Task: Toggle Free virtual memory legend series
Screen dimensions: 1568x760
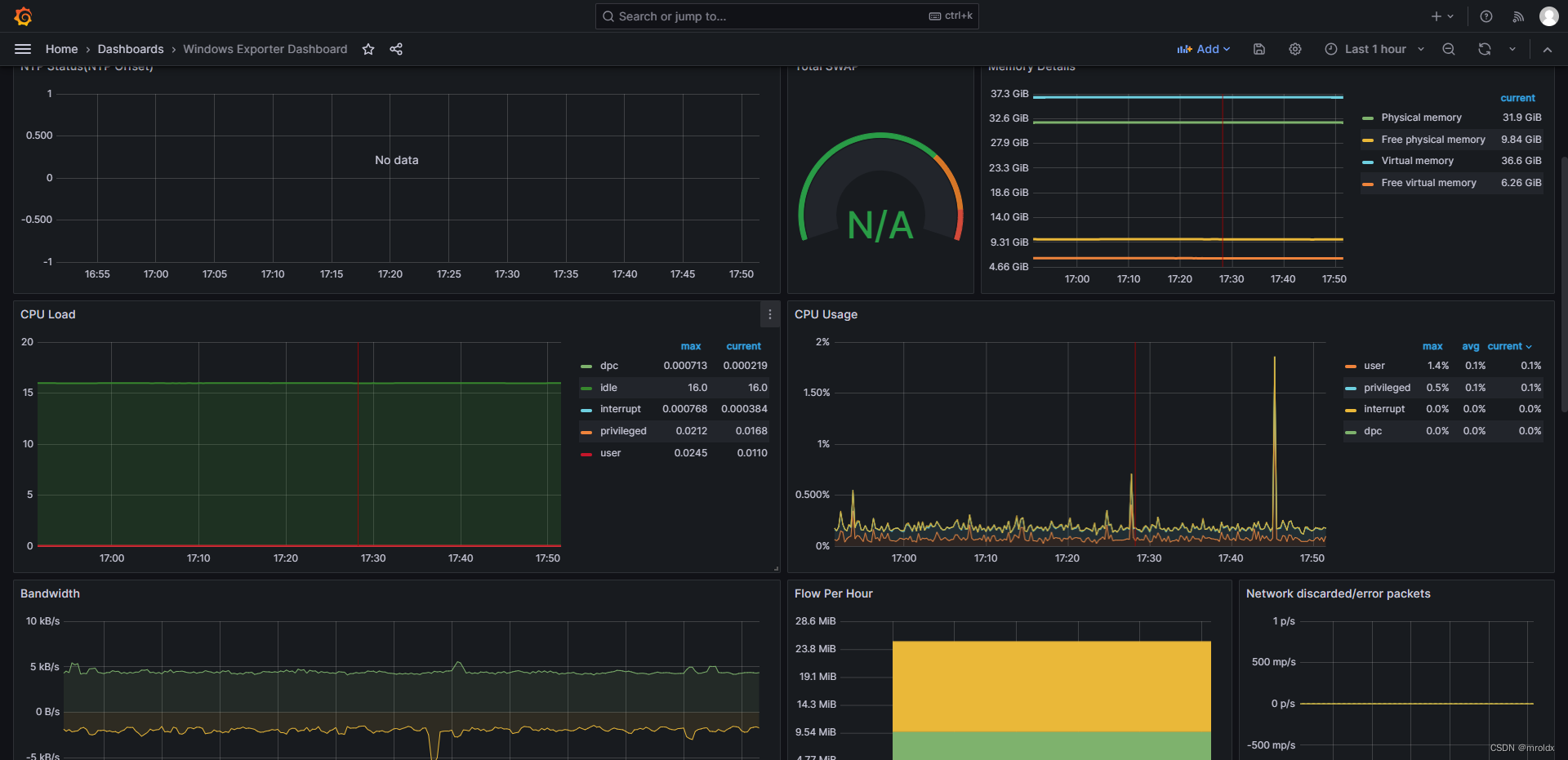Action: (x=1428, y=183)
